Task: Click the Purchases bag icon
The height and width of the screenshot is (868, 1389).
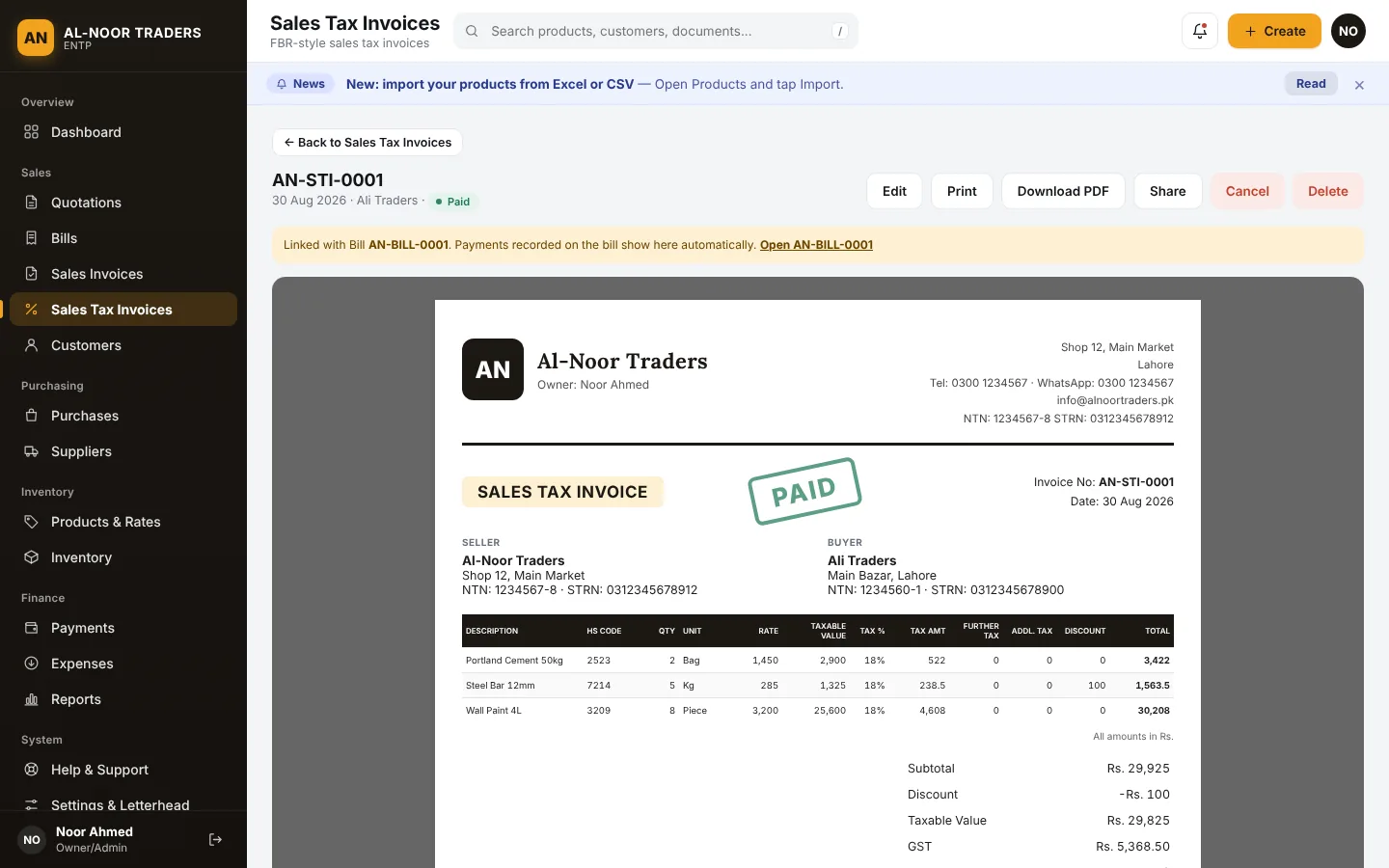Action: 31,416
